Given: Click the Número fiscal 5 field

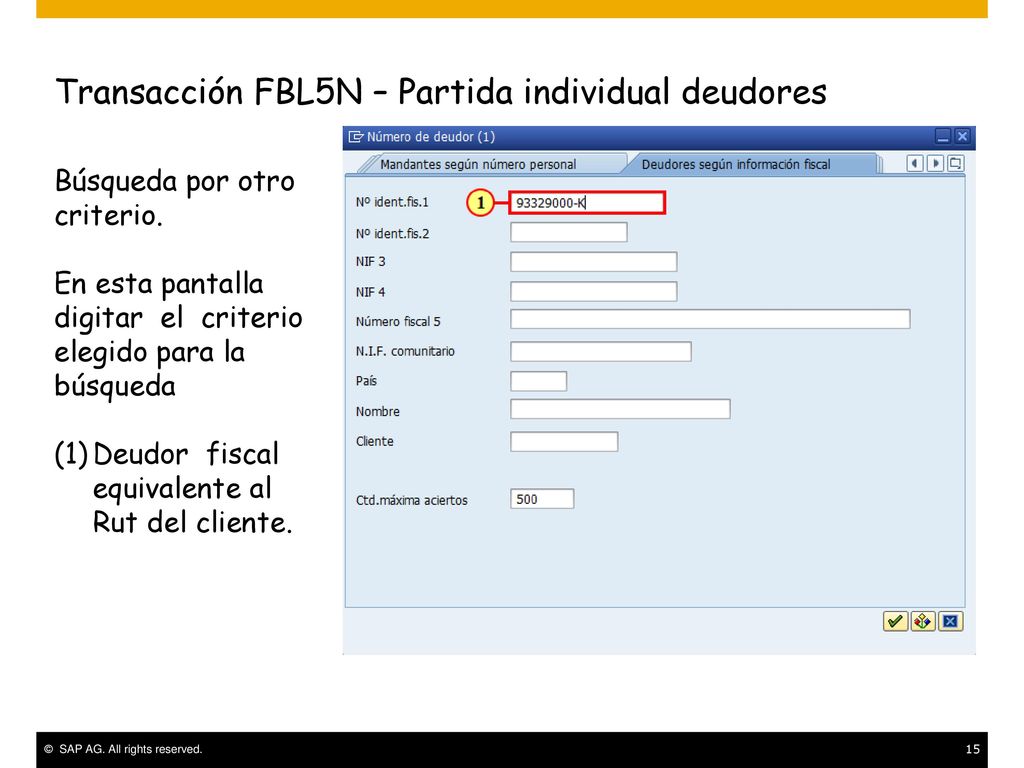Looking at the screenshot, I should 710,319.
